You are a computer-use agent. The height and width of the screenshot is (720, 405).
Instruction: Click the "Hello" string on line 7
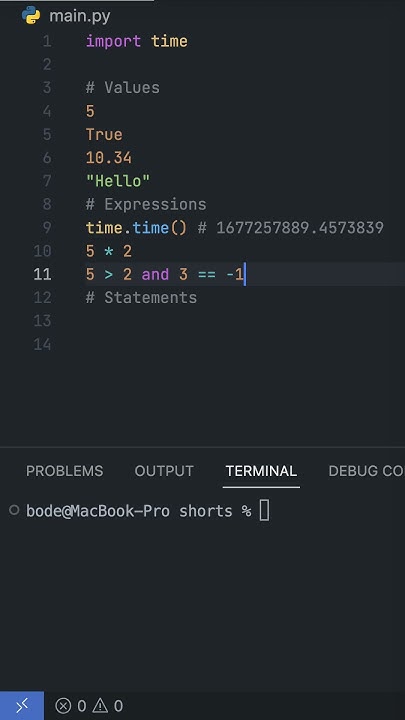click(x=118, y=181)
